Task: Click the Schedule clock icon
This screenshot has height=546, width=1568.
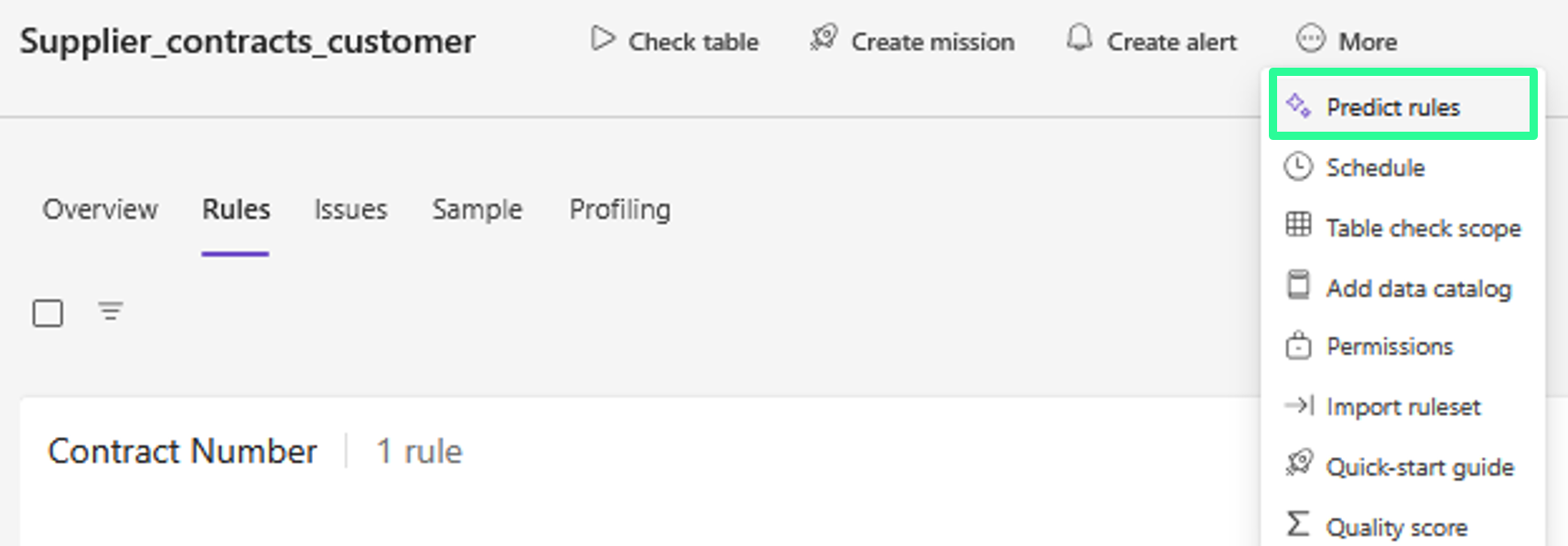Action: coord(1298,167)
